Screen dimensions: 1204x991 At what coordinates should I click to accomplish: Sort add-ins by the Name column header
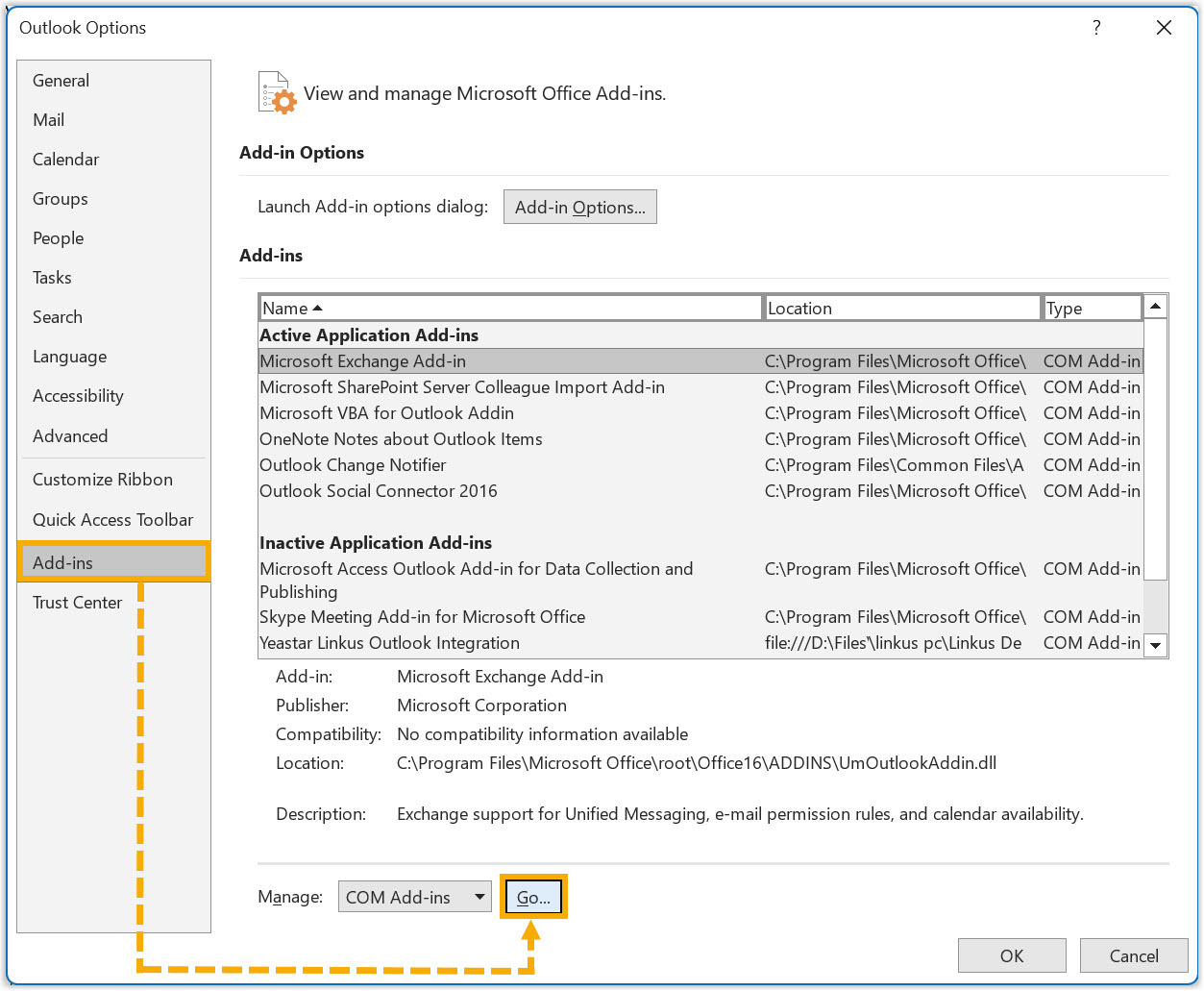511,308
